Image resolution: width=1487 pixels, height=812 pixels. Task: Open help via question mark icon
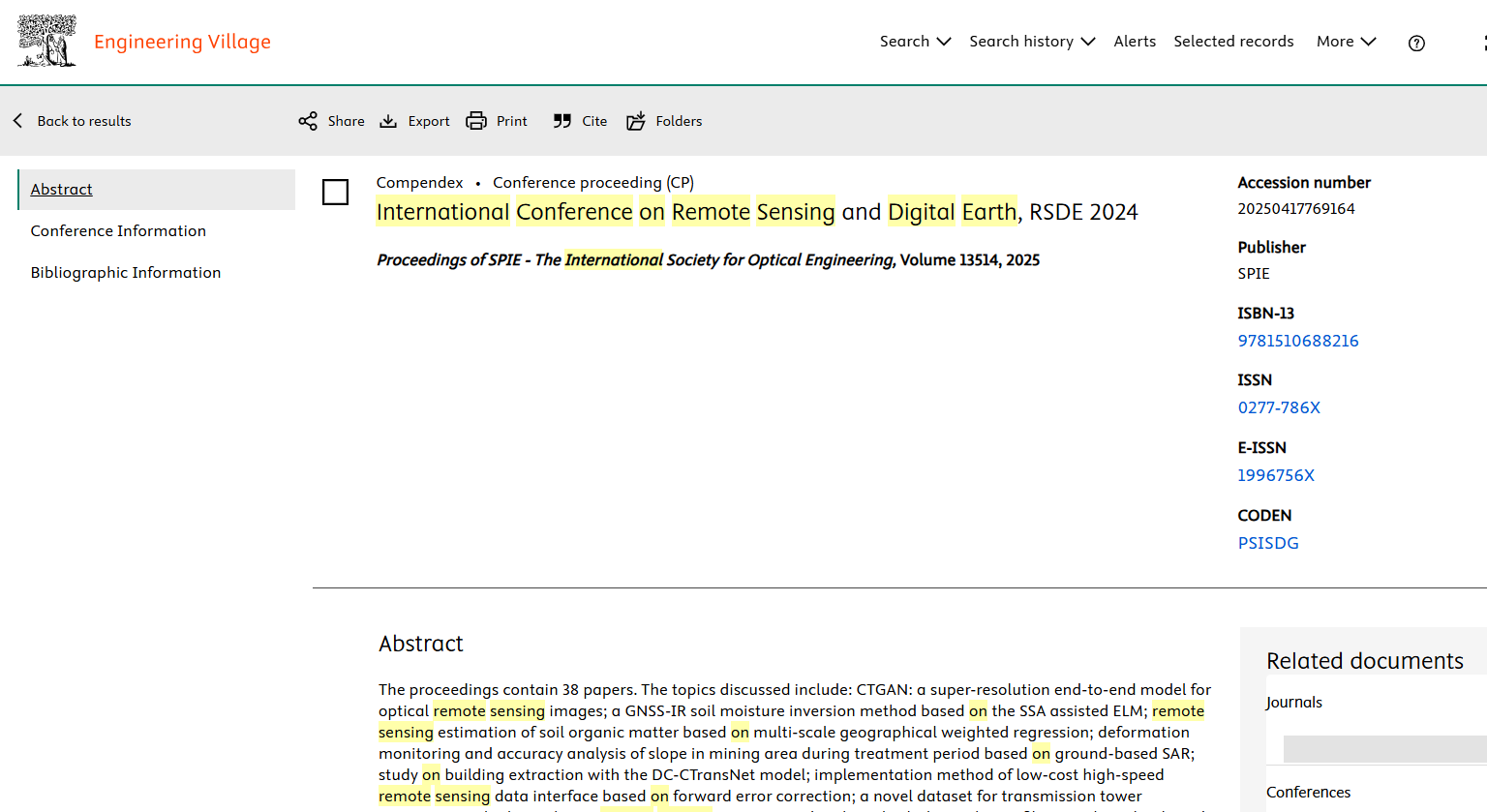(x=1416, y=43)
